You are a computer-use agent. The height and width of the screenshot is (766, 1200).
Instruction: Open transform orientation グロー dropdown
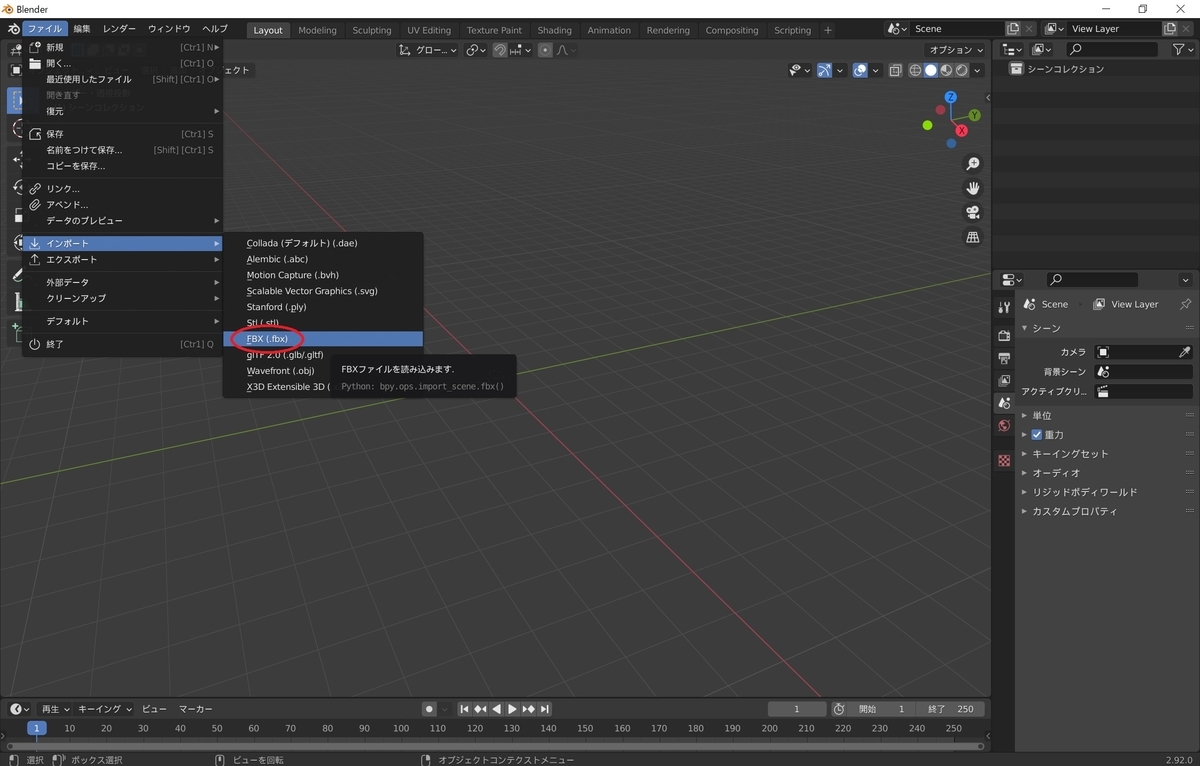(428, 50)
